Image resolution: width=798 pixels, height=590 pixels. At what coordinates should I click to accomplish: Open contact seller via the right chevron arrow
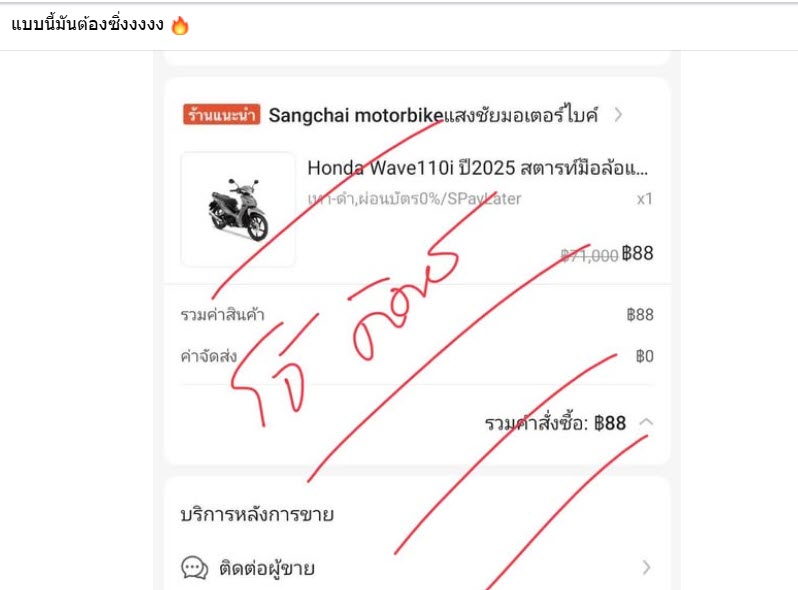pyautogui.click(x=646, y=567)
